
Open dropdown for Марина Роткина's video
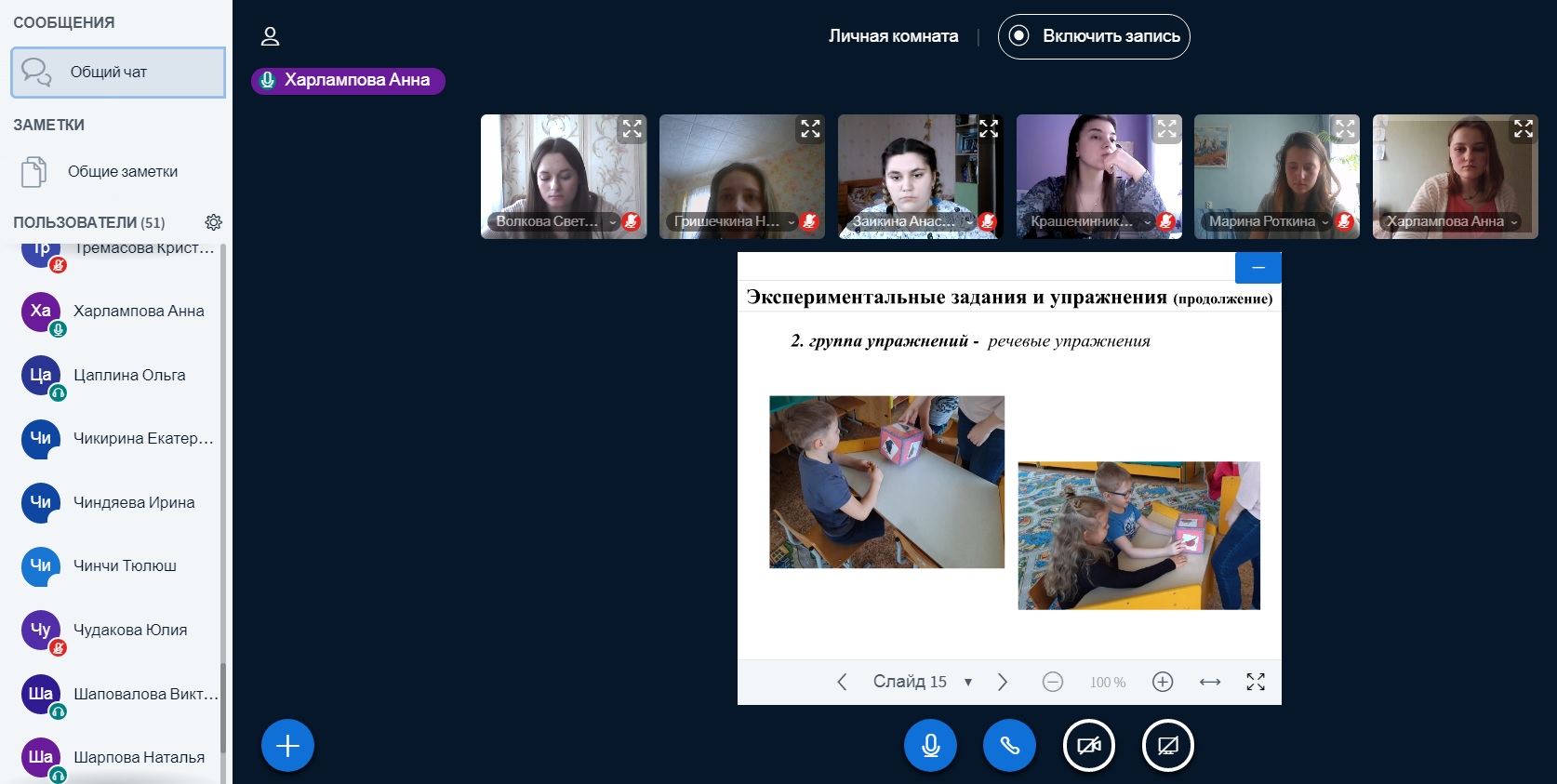click(x=1324, y=222)
